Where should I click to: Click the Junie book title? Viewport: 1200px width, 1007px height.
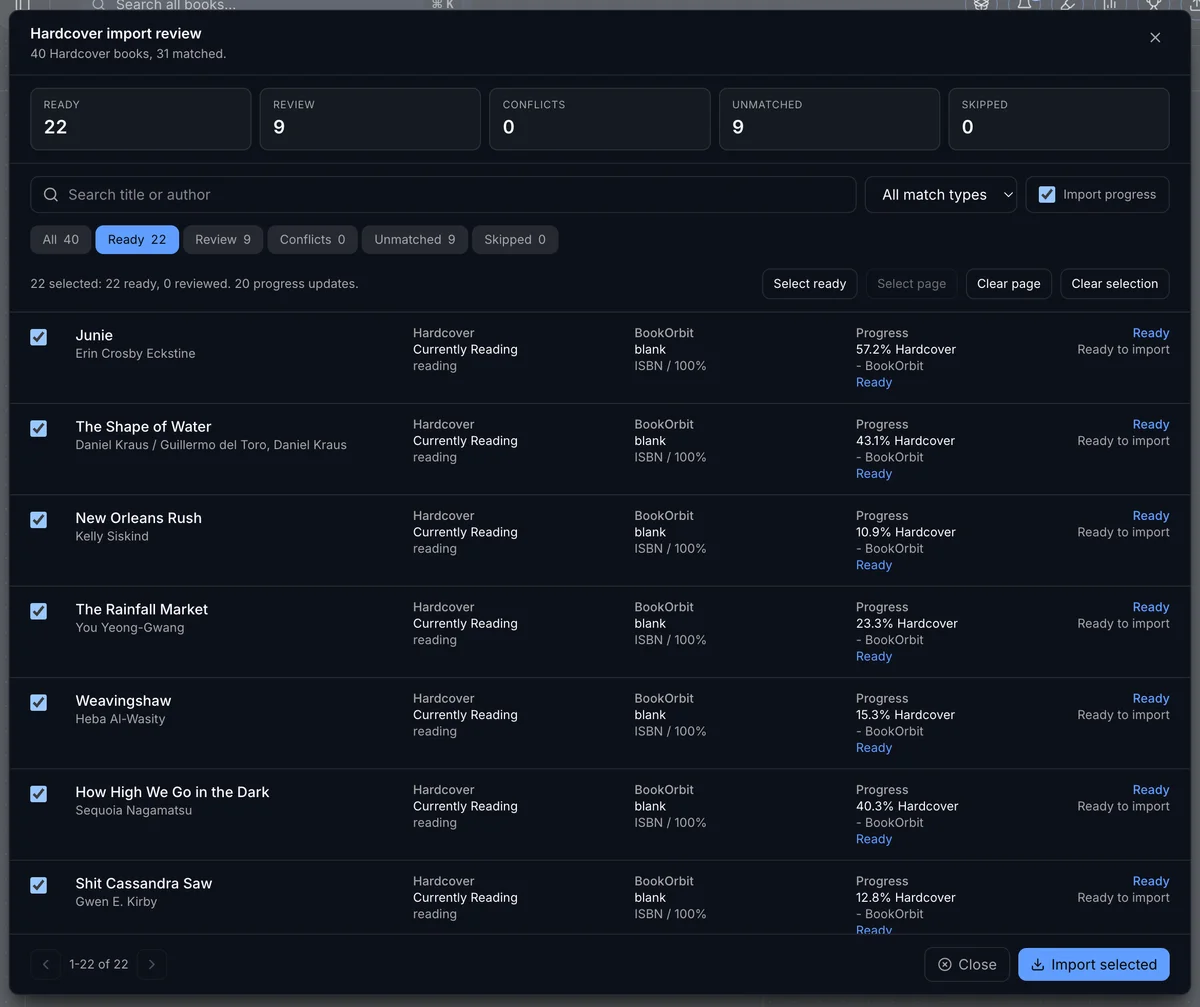94,335
